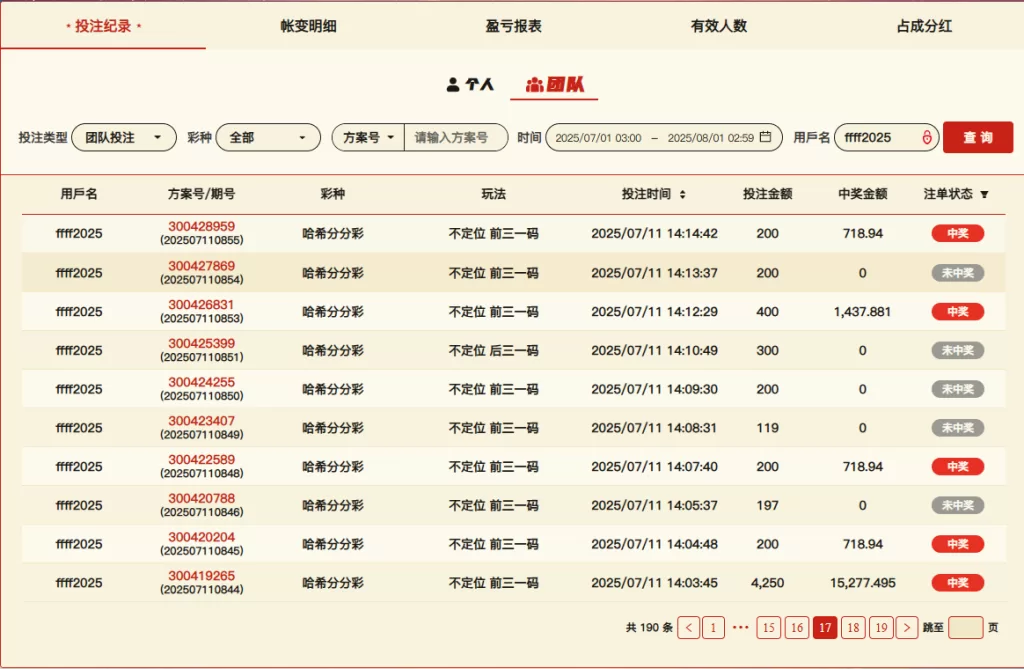
Task: Click the 1,437.881 winning amount cell
Action: [863, 312]
